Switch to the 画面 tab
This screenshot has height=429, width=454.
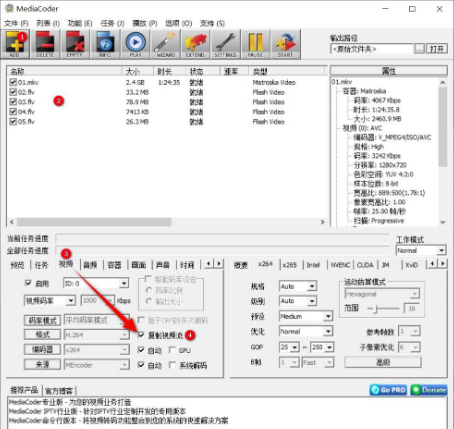pos(139,265)
